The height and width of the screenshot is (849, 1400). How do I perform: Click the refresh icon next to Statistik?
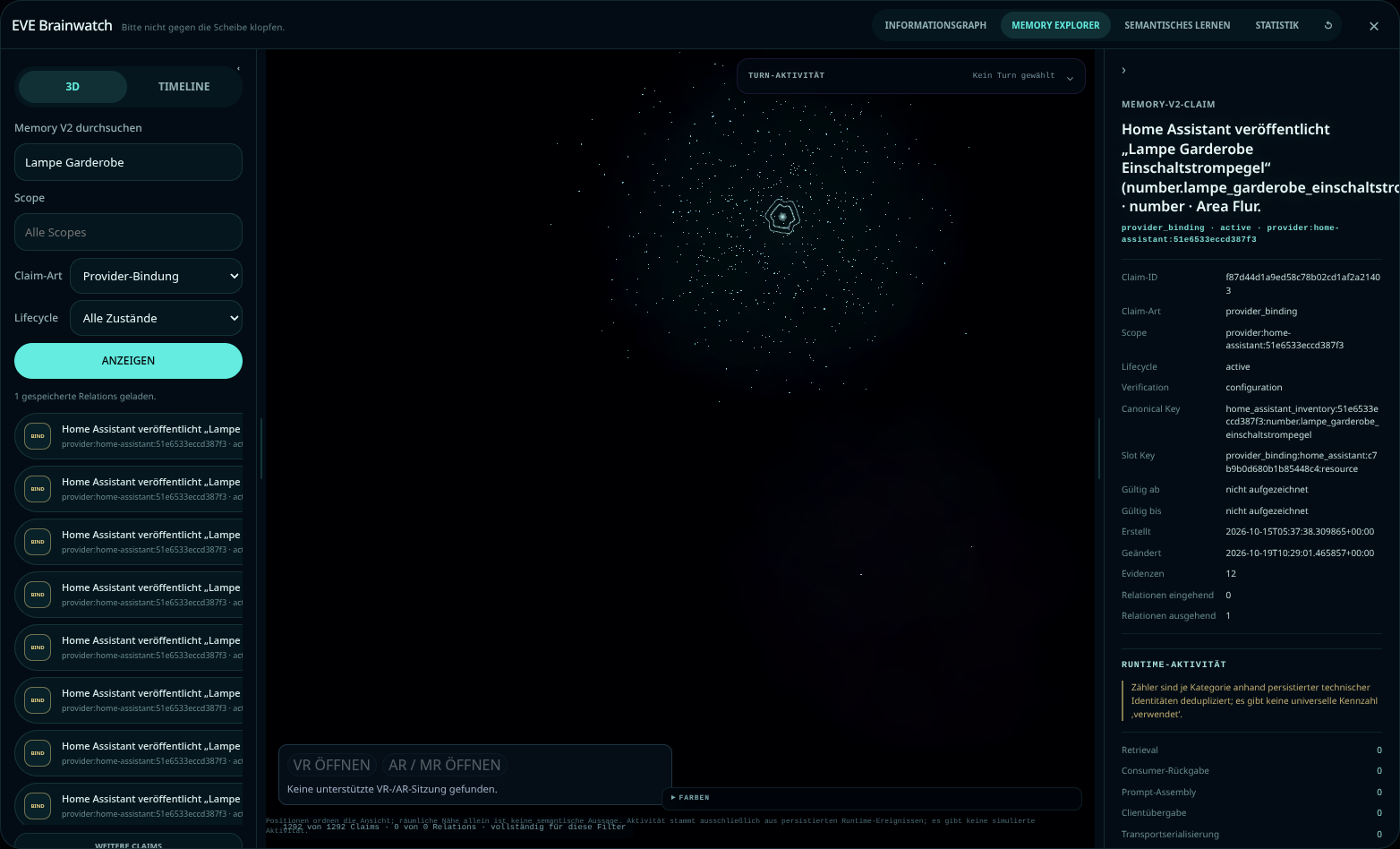pos(1328,25)
